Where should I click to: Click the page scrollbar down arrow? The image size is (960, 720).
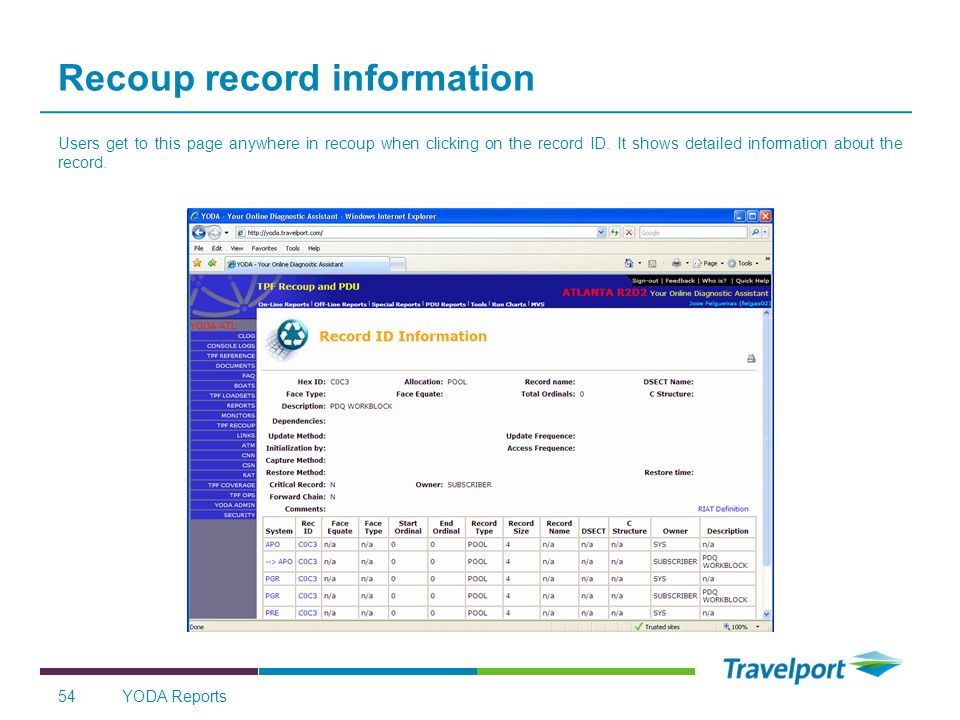click(x=767, y=614)
